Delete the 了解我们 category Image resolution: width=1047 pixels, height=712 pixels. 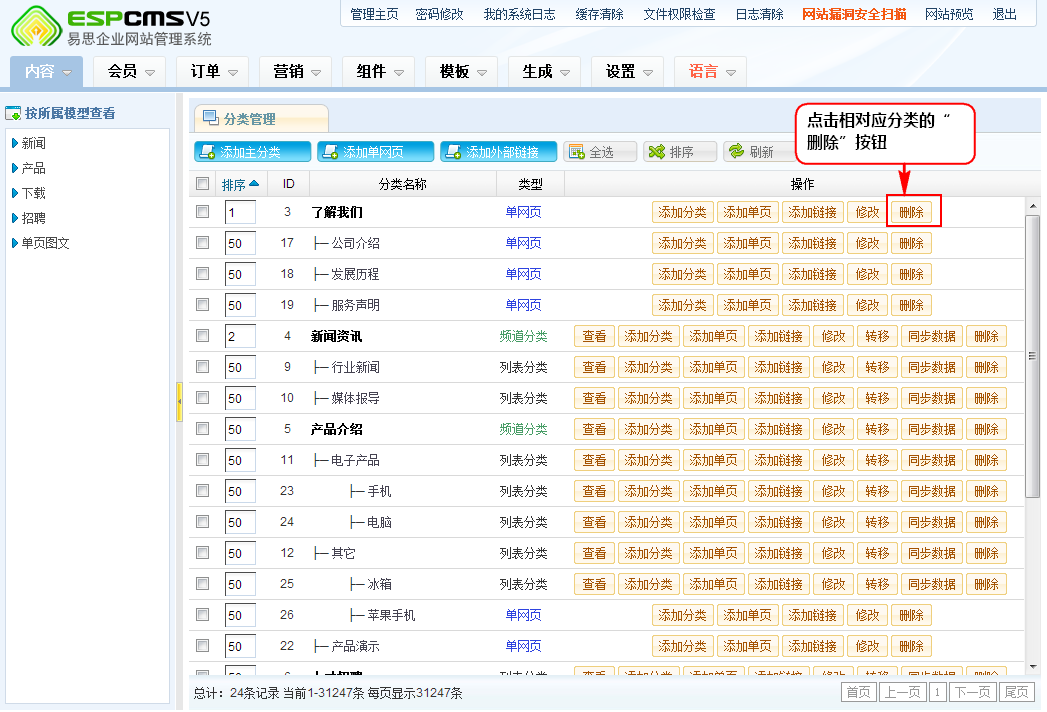pos(911,212)
